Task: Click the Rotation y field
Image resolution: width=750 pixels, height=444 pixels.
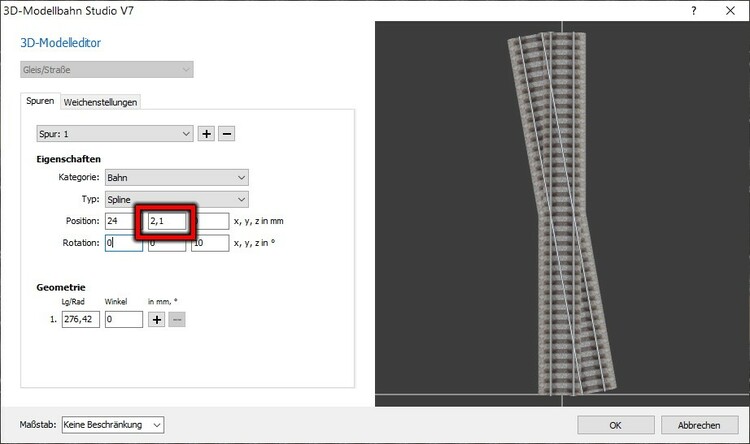Action: coord(167,244)
